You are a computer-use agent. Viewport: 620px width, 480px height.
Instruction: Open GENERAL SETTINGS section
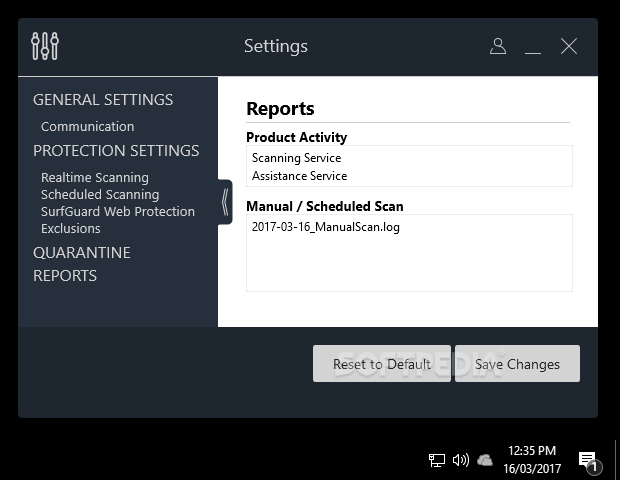click(x=103, y=100)
